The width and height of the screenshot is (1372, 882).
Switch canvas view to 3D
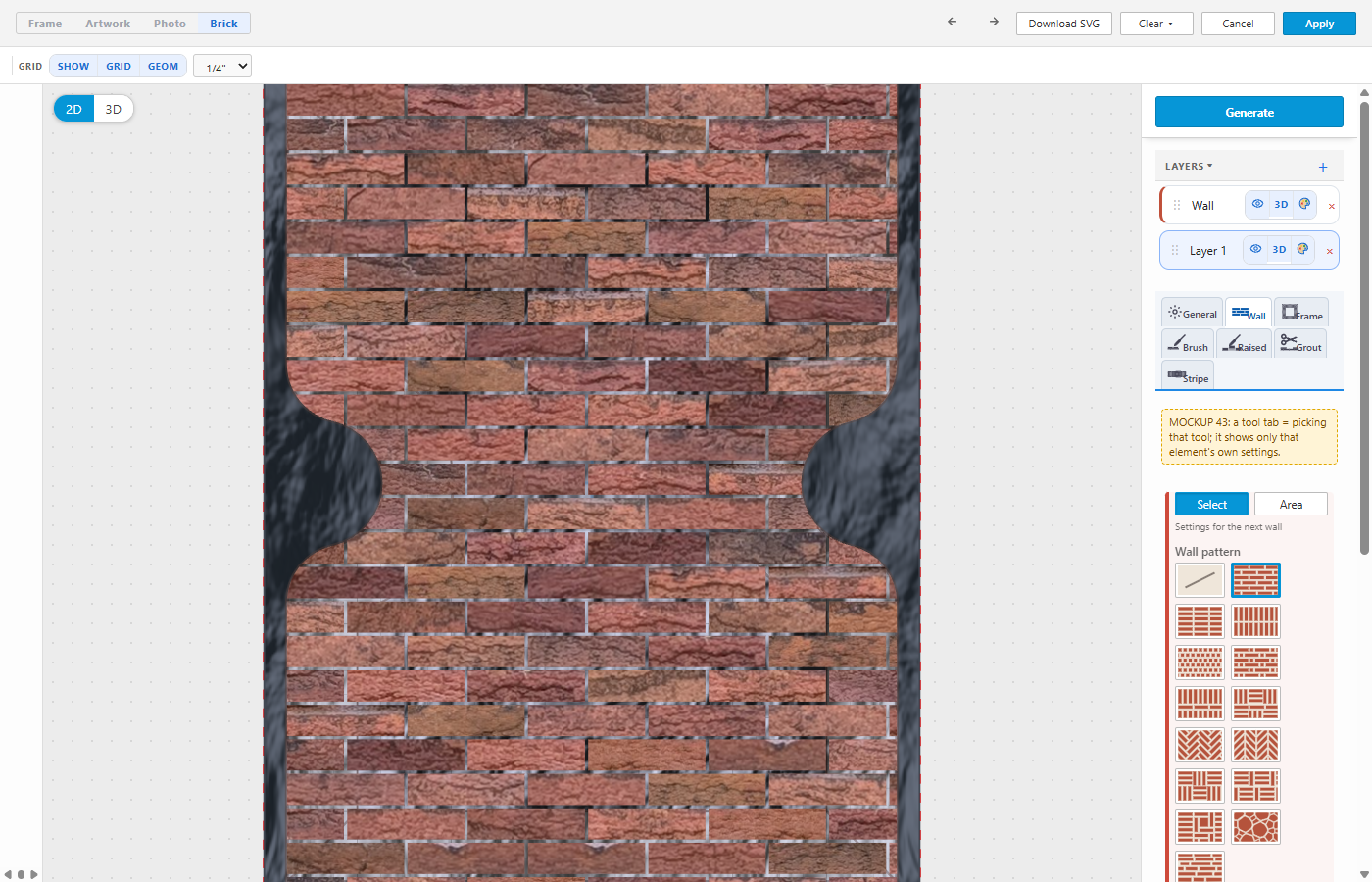[114, 109]
